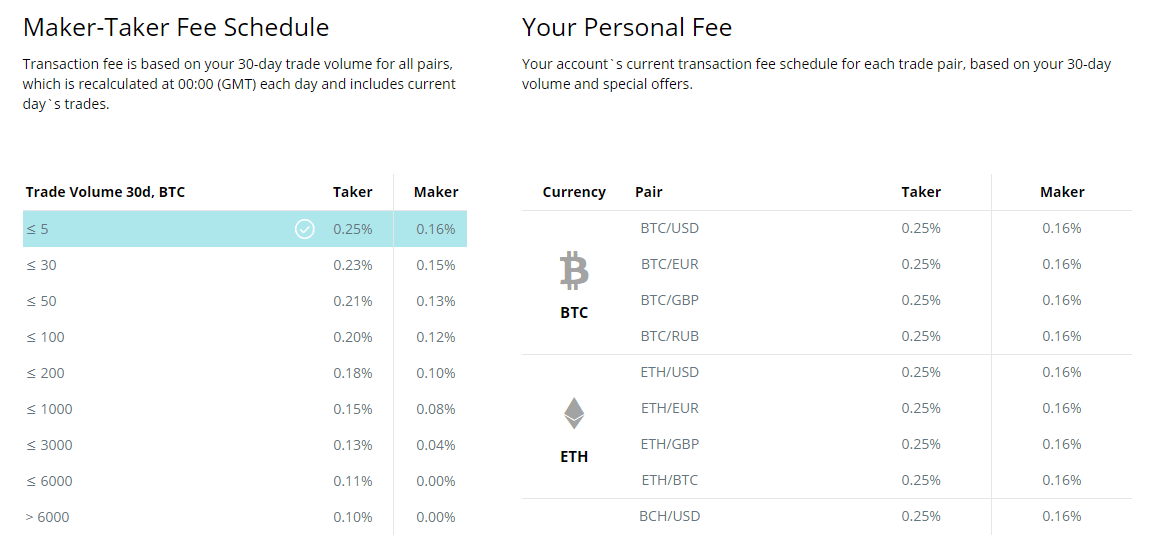Image resolution: width=1158 pixels, height=535 pixels.
Task: Select the BCH/USD pair
Action: (x=669, y=516)
